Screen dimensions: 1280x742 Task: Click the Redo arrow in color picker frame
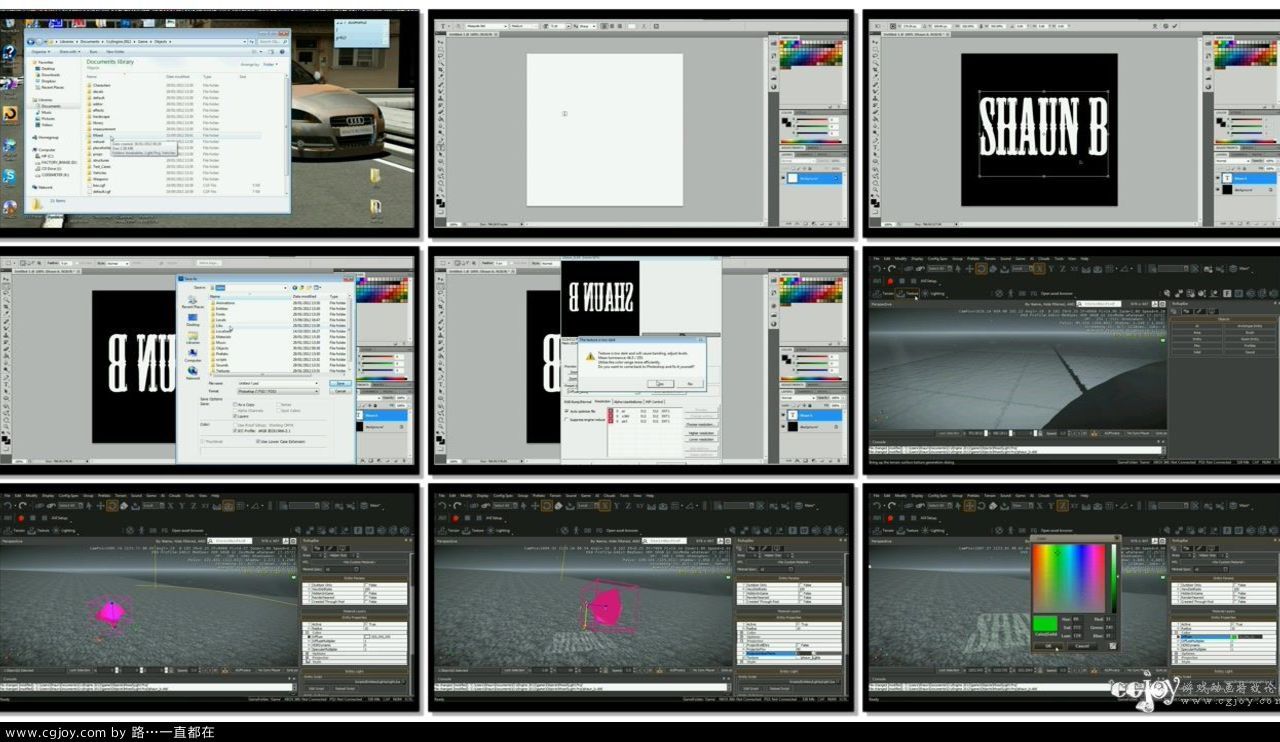click(x=891, y=506)
